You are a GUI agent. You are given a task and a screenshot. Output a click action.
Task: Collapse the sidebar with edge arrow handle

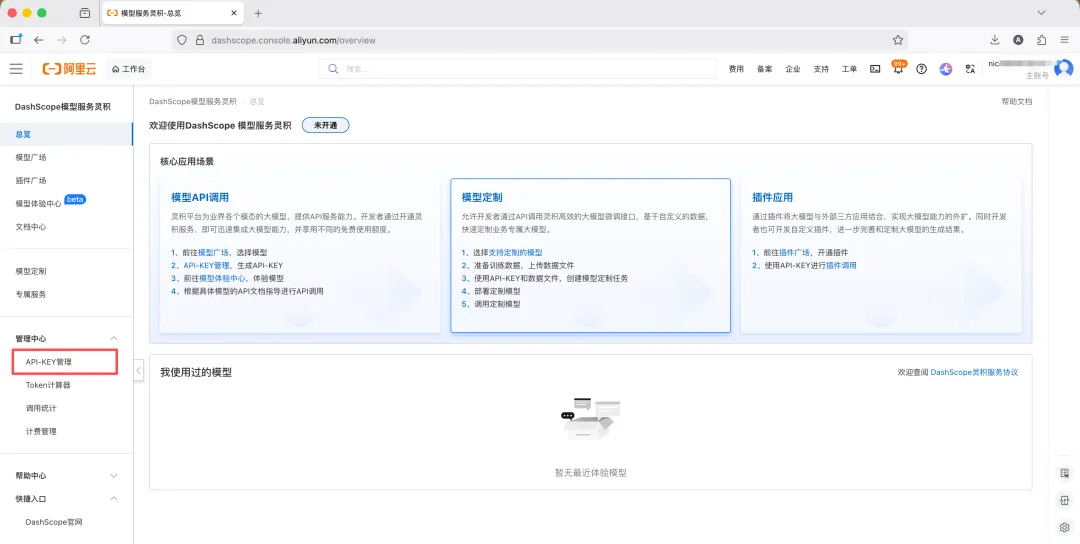(138, 370)
